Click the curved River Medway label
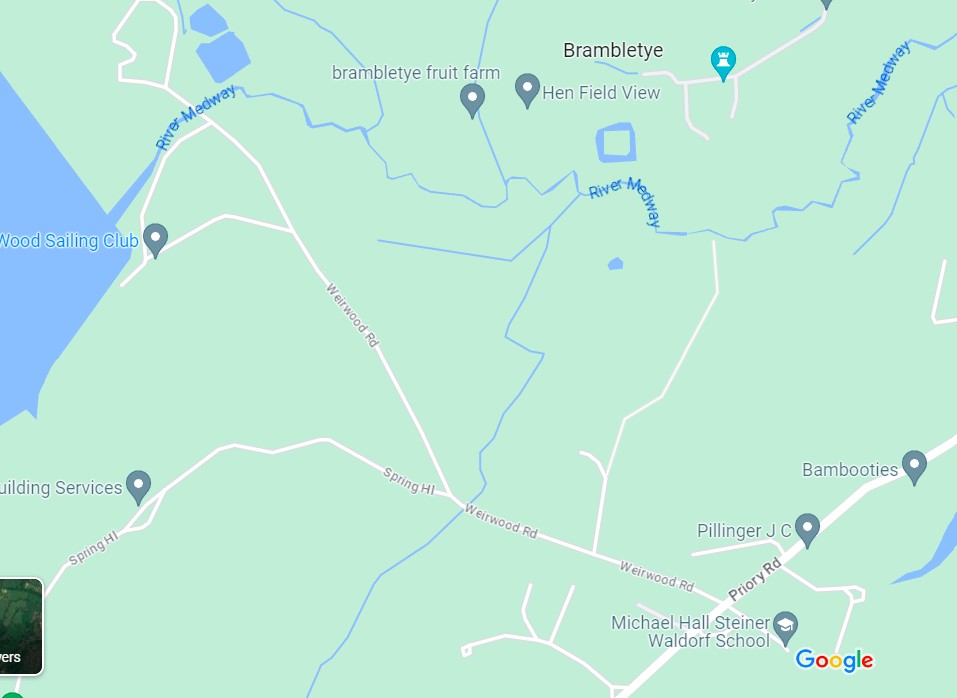This screenshot has width=957, height=698. (x=626, y=200)
